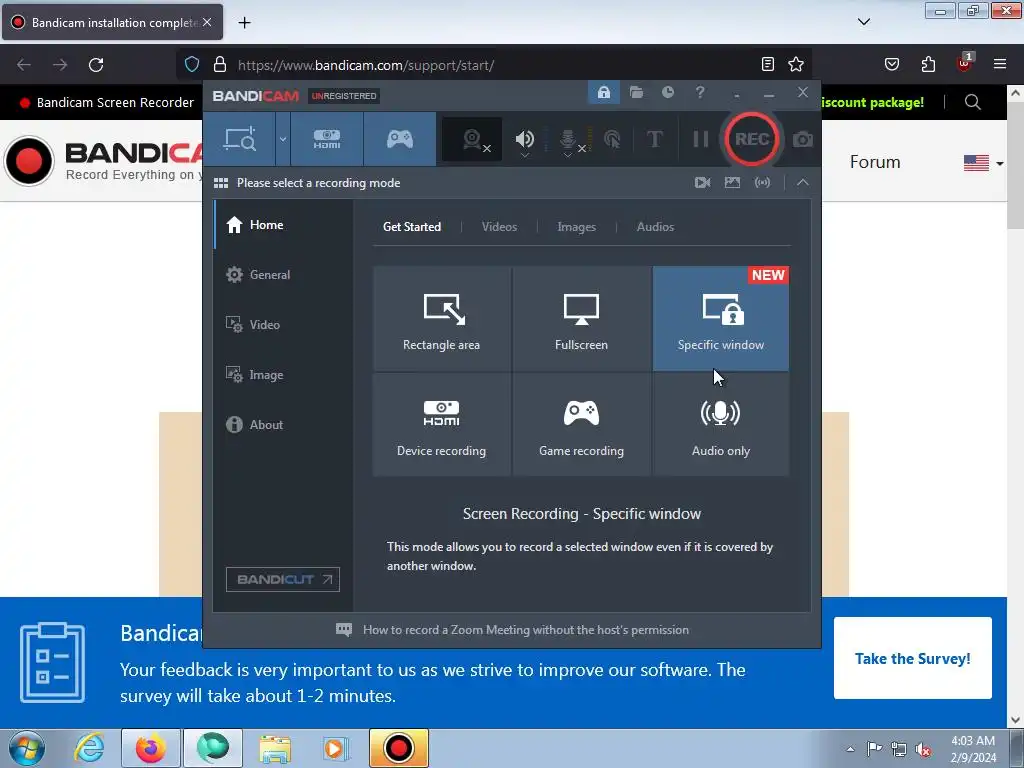The height and width of the screenshot is (768, 1024).
Task: Switch to the Get Started tab
Action: pyautogui.click(x=411, y=227)
